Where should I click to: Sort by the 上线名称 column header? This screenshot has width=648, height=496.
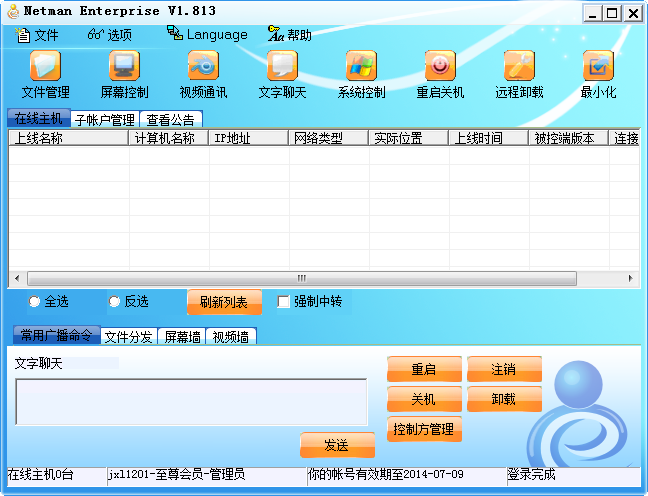click(69, 138)
